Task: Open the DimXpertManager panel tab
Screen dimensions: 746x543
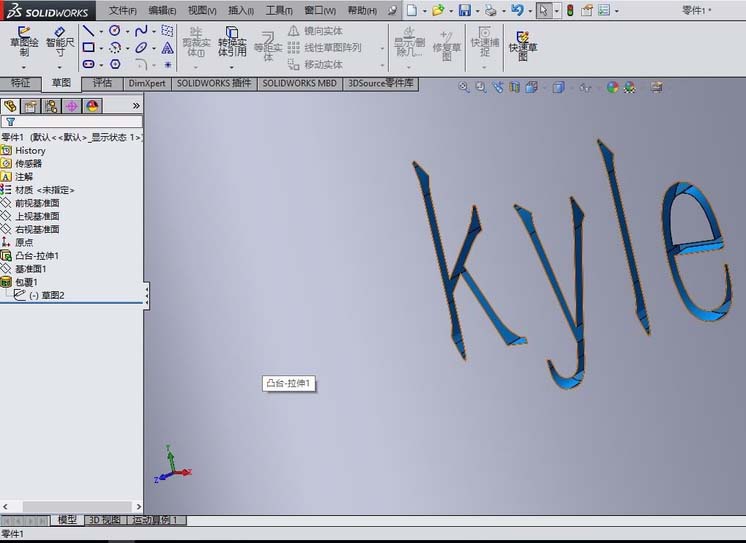Action: point(71,106)
